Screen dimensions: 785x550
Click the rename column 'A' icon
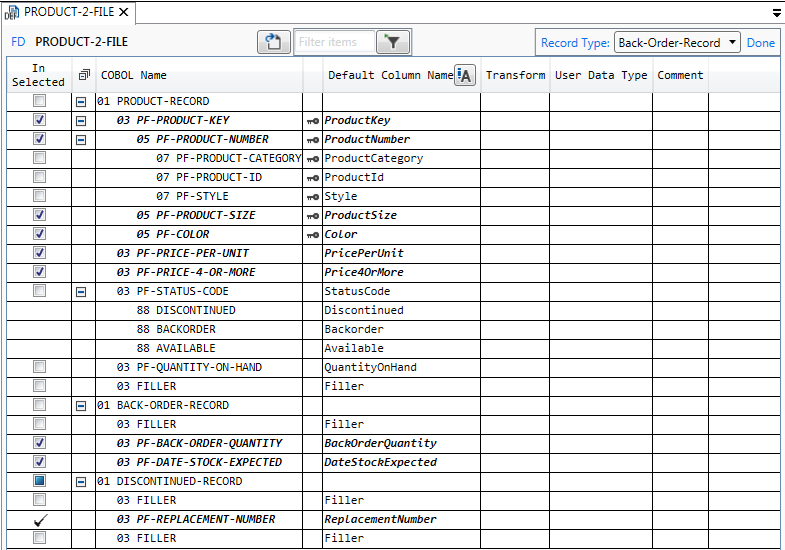[464, 76]
